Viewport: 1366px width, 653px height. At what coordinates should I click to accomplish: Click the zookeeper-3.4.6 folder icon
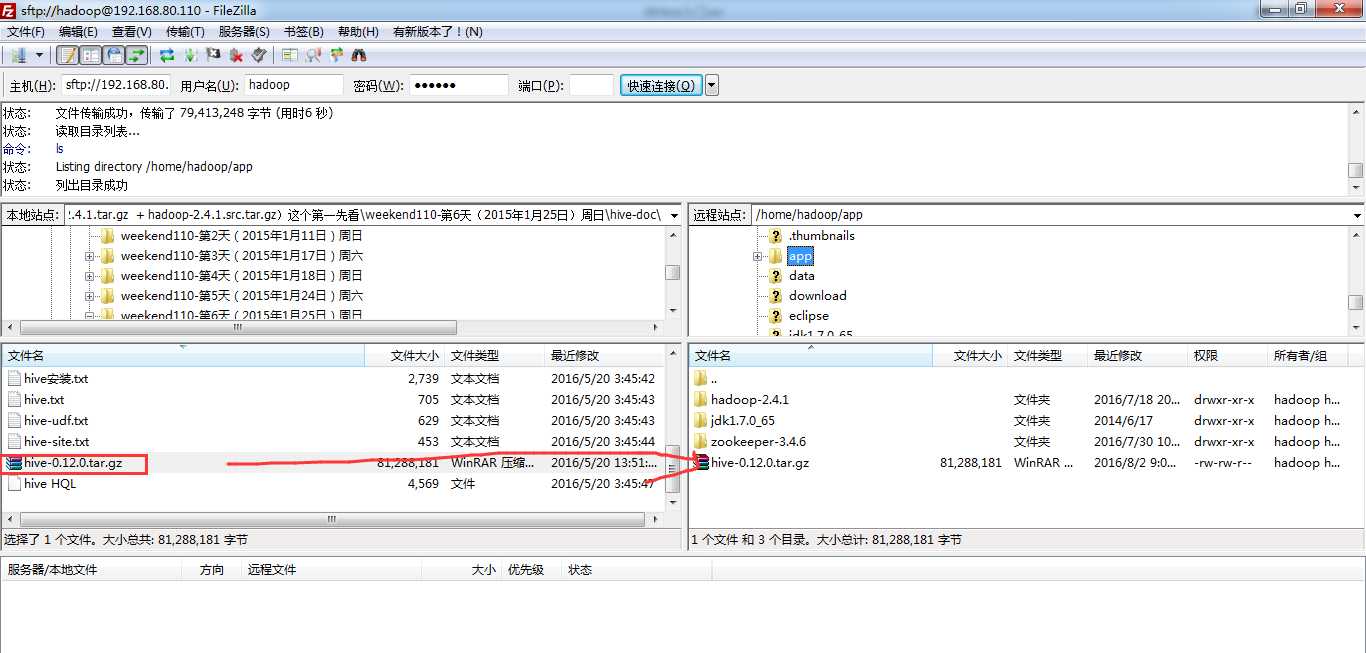(701, 441)
